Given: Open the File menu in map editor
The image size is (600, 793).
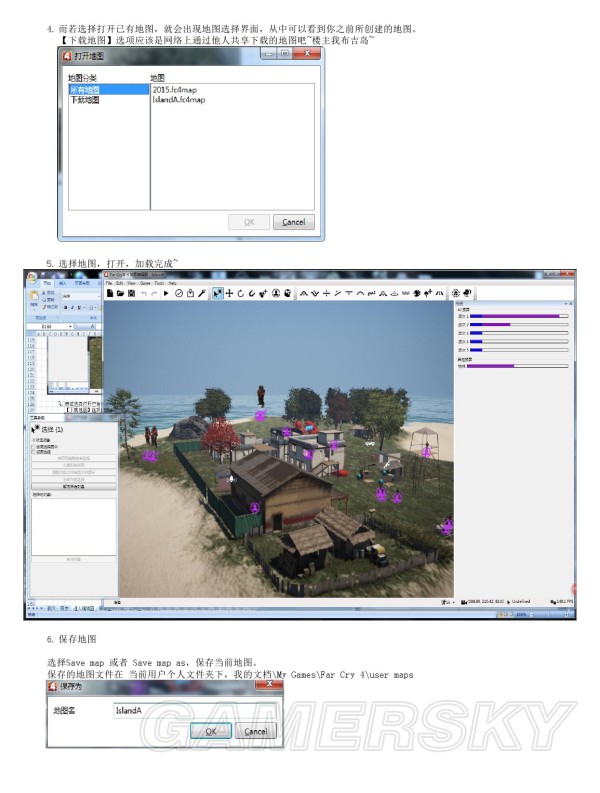Looking at the screenshot, I should 109,283.
